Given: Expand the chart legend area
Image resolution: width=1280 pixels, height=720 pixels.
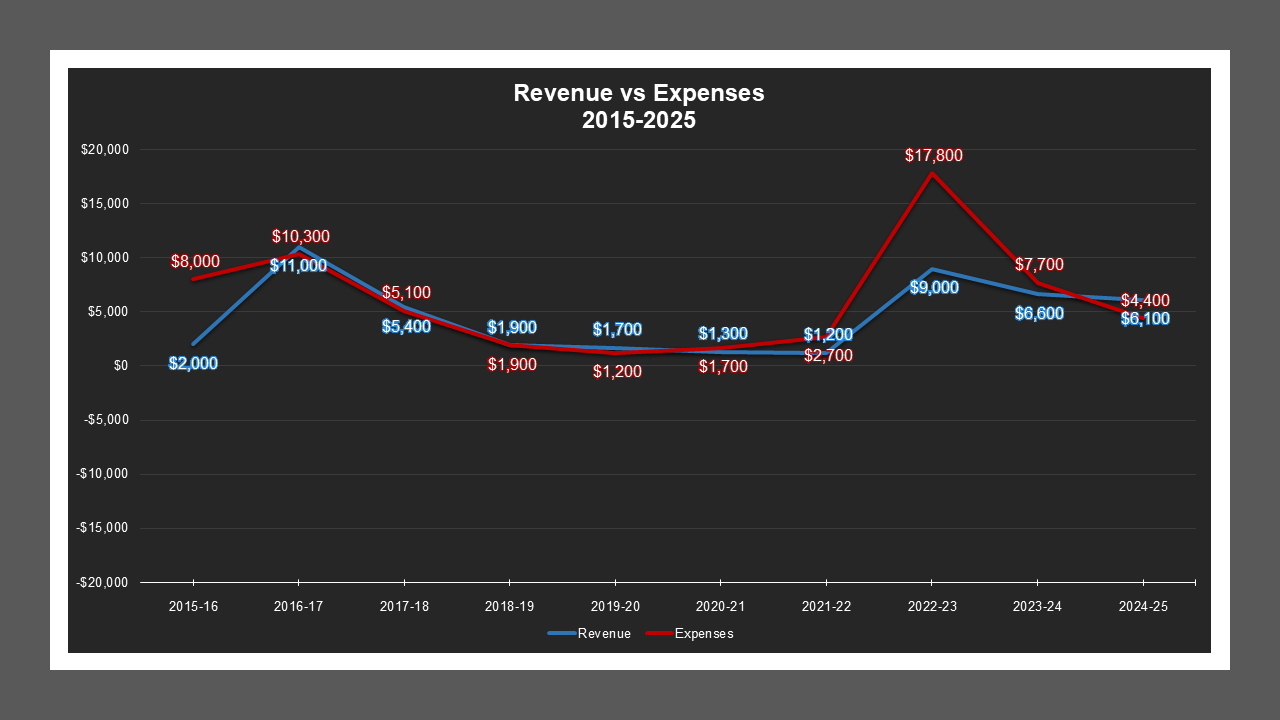Looking at the screenshot, I should [640, 633].
